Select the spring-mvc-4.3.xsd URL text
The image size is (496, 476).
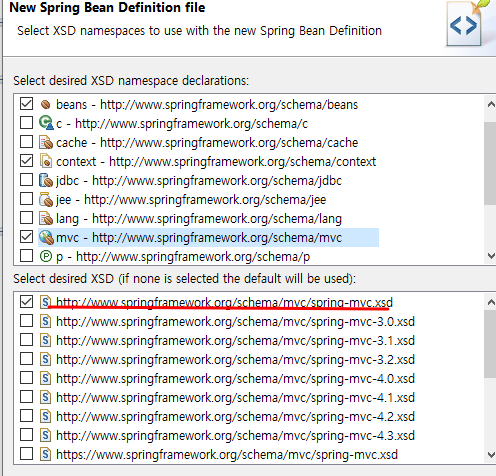pyautogui.click(x=235, y=436)
